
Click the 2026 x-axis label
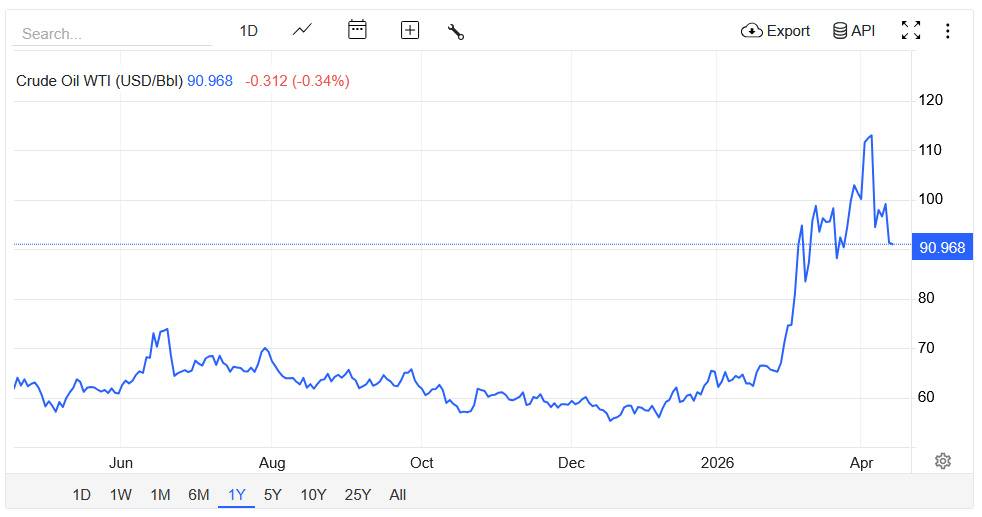(x=717, y=463)
